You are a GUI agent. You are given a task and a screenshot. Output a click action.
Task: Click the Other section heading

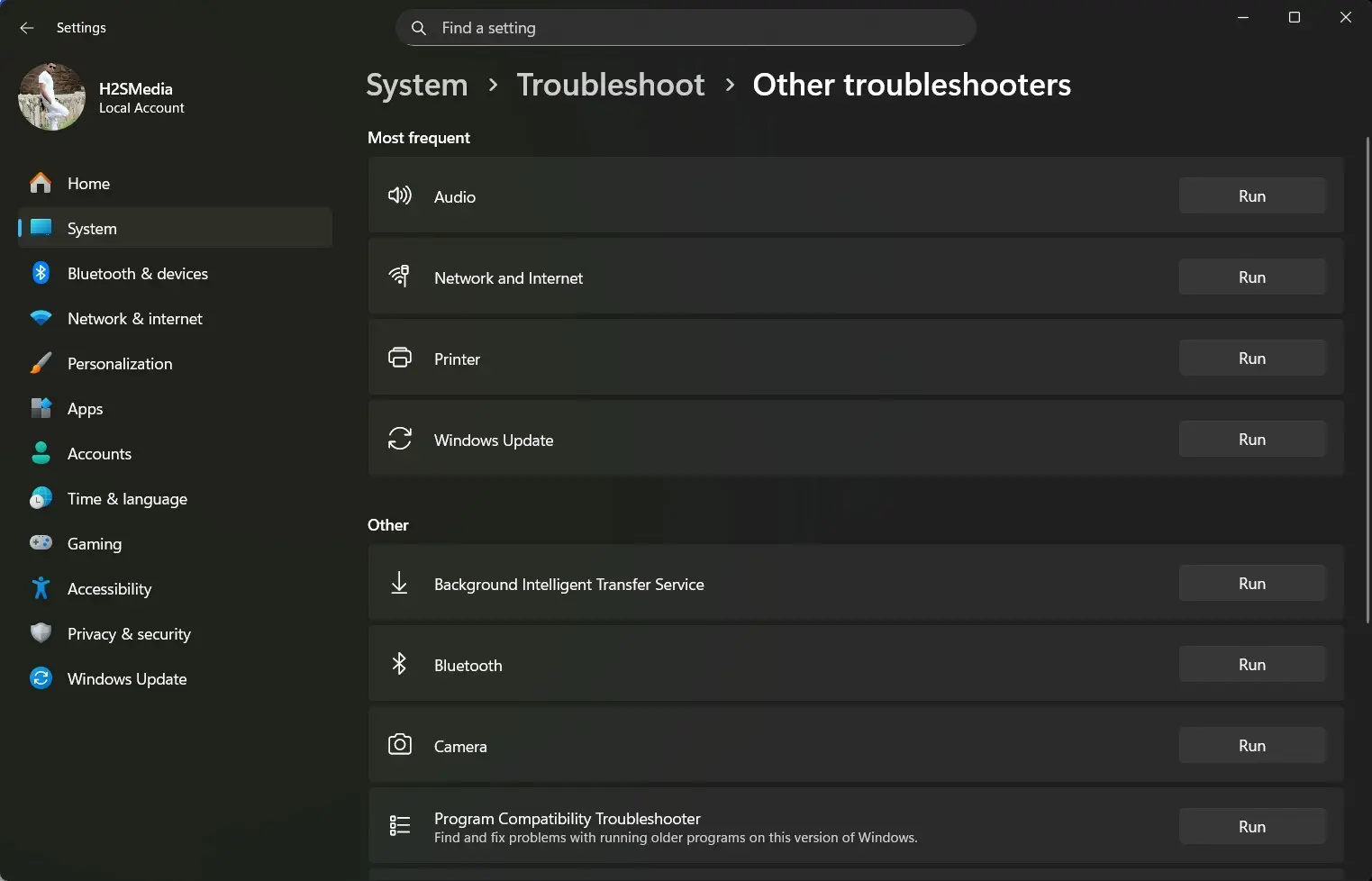[388, 525]
